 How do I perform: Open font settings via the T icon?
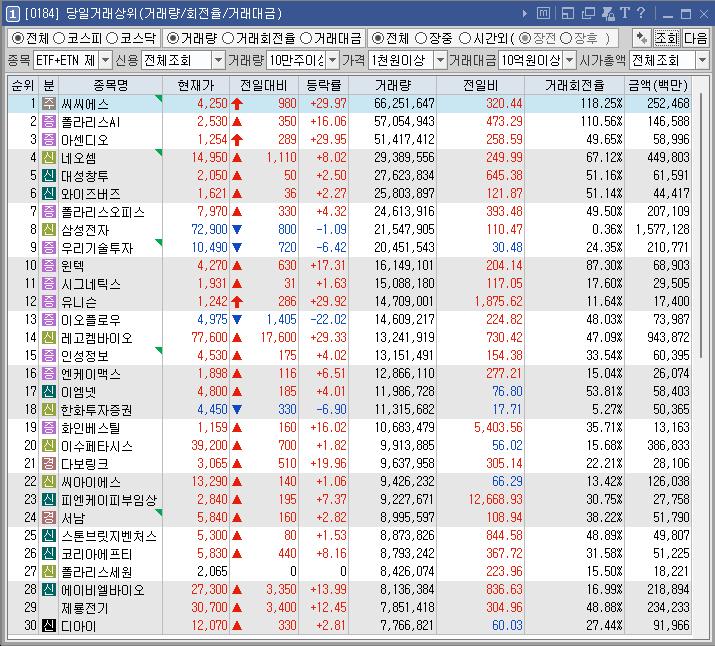point(625,13)
